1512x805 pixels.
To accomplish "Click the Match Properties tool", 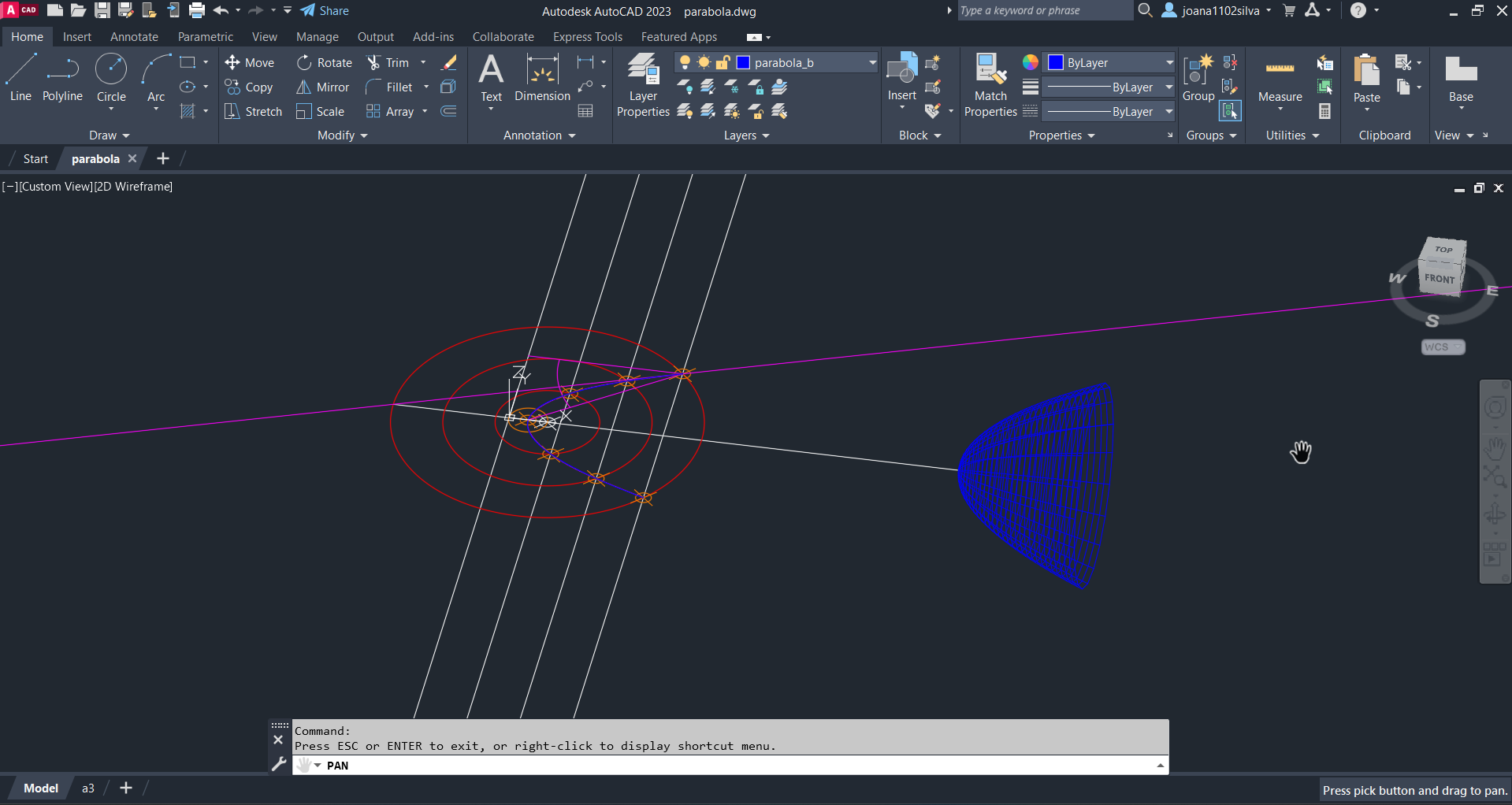I will point(990,85).
